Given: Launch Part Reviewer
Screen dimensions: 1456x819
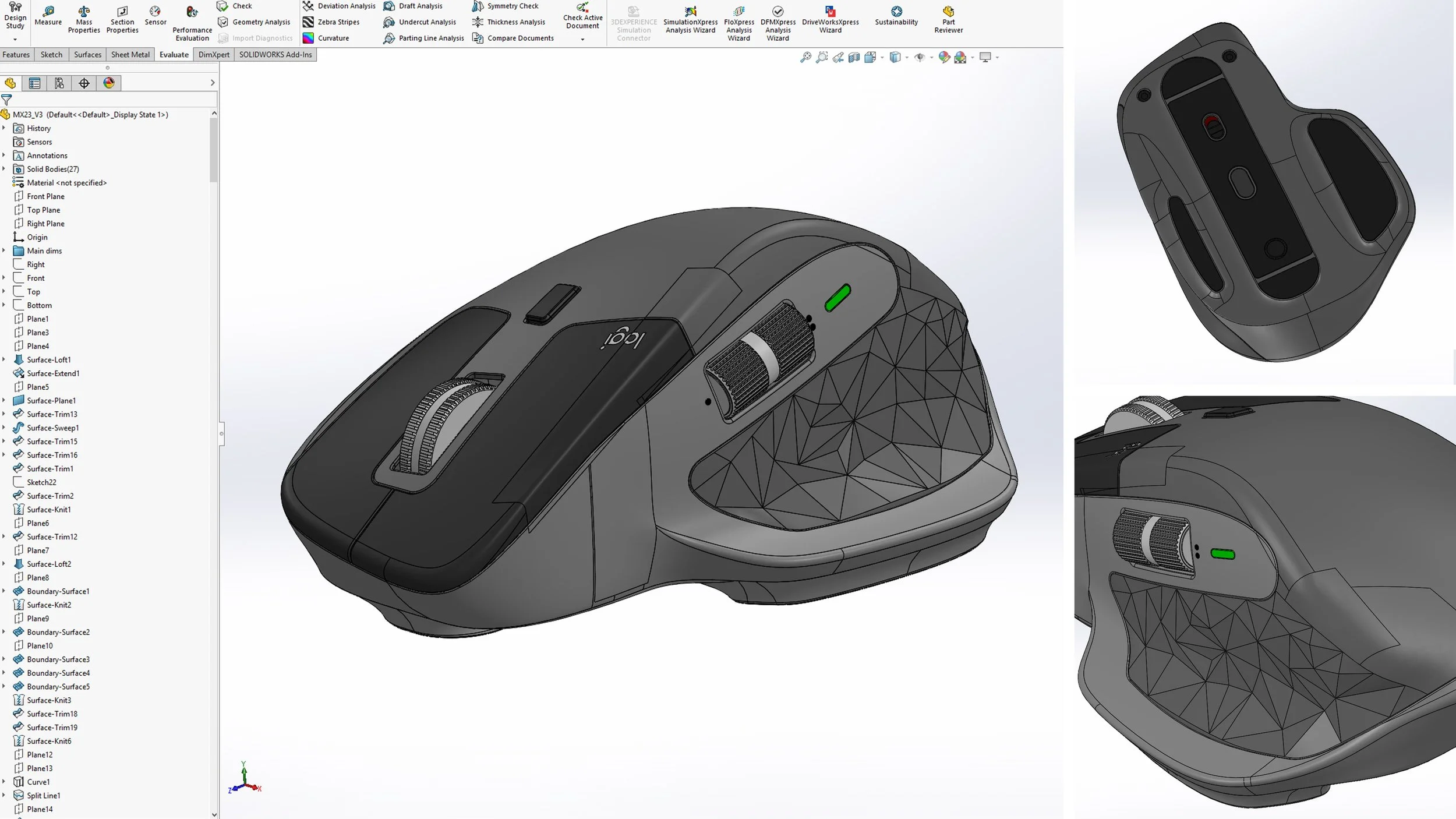Looking at the screenshot, I should point(948,12).
